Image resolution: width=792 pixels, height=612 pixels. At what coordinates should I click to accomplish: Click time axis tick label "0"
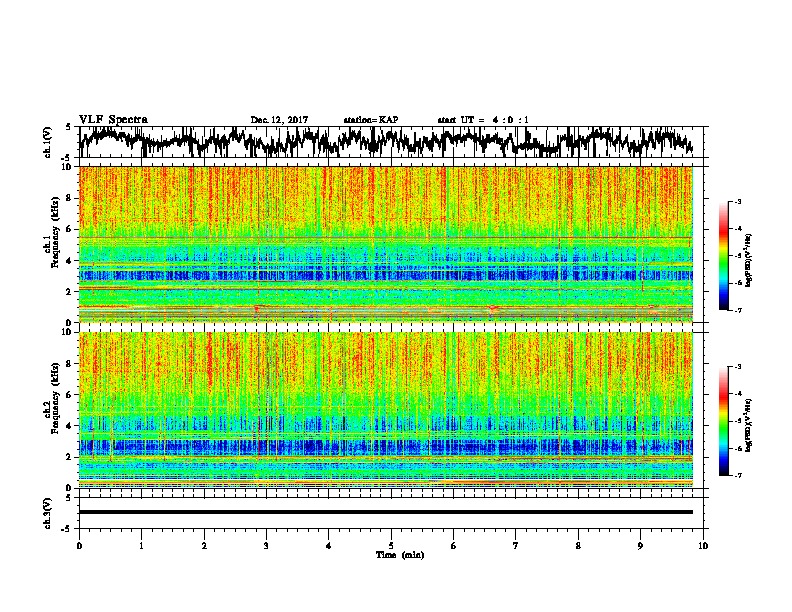tap(79, 546)
